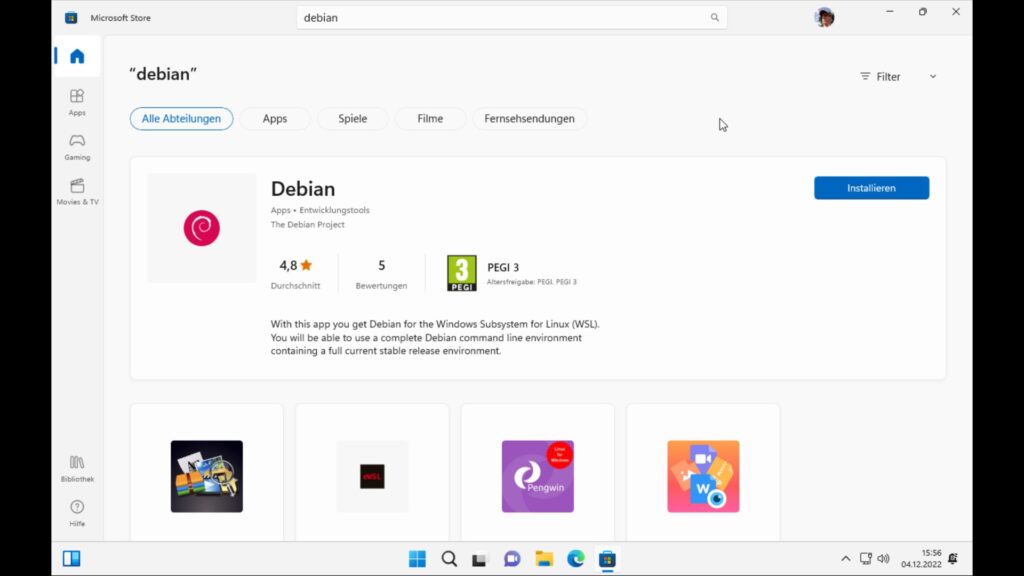The height and width of the screenshot is (576, 1024).
Task: Click the Microsoft Store logo in the title bar
Action: point(71,18)
